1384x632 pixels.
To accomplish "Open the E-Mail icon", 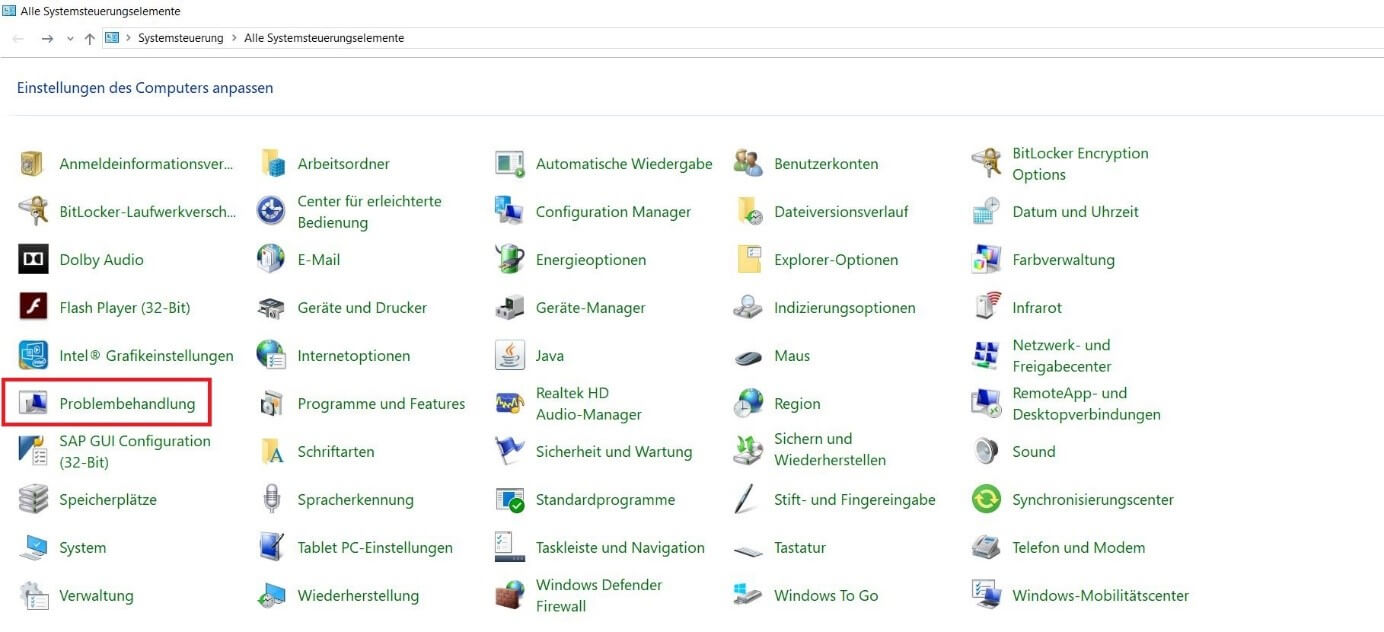I will click(x=271, y=259).
